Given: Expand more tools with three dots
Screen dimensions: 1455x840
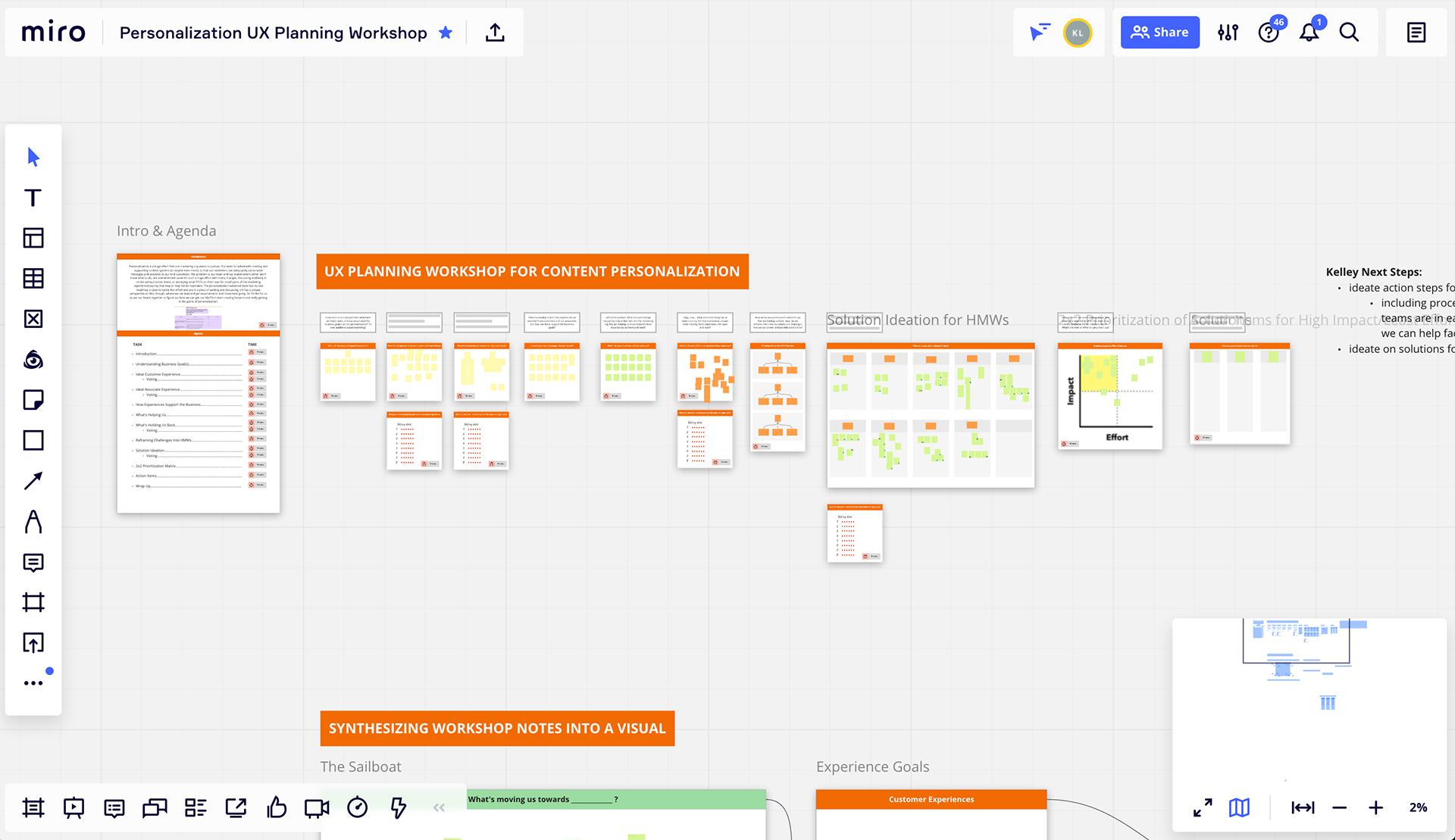Looking at the screenshot, I should click(x=33, y=683).
